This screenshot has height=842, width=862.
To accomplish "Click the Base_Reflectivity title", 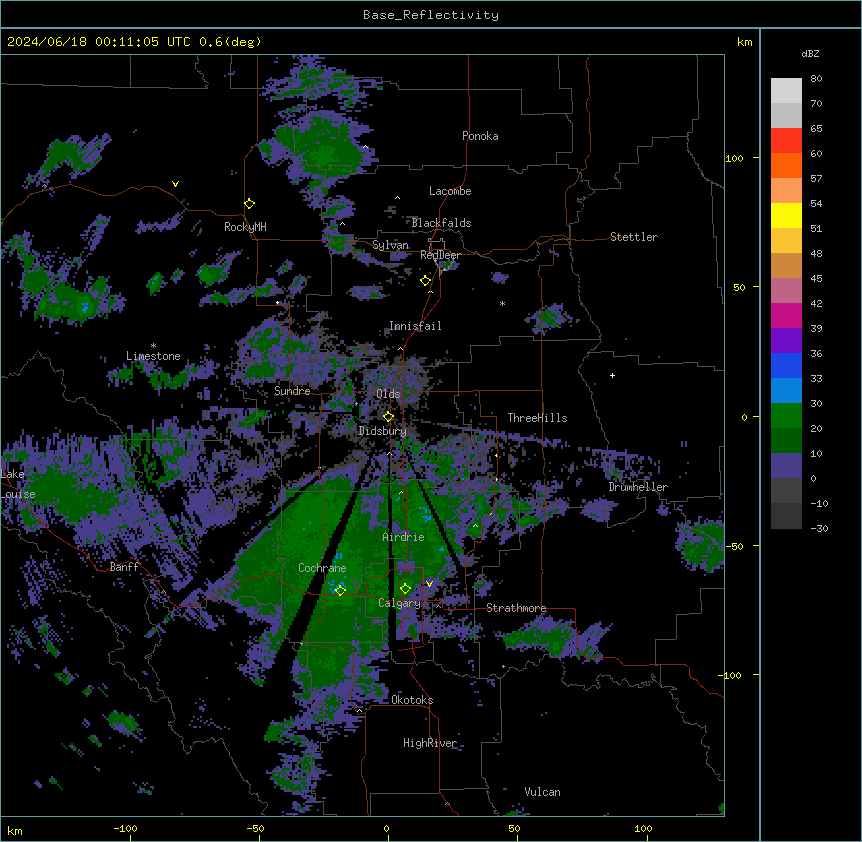I will (x=431, y=15).
